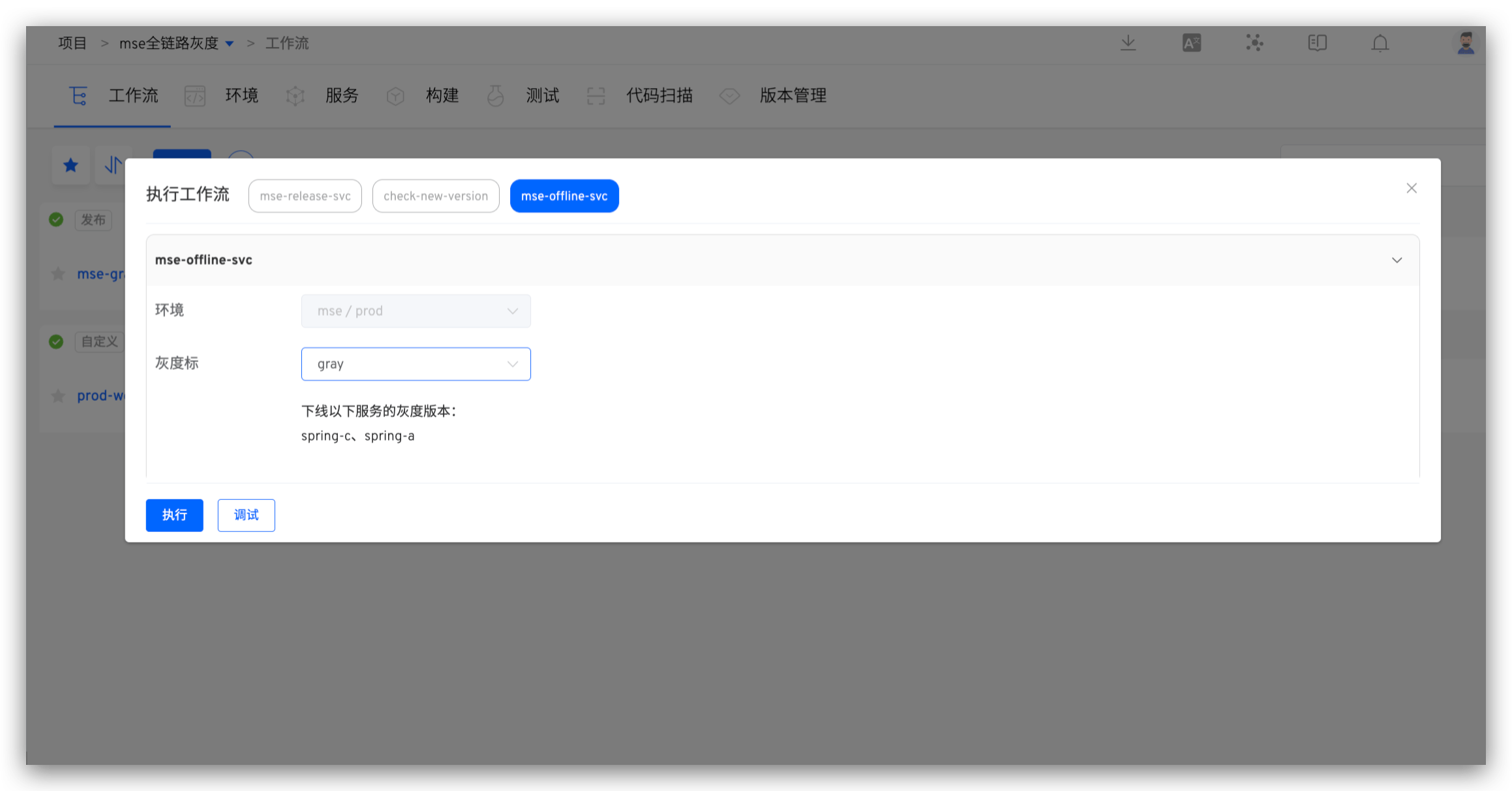Screen dimensions: 1512x791
Task: Collapse the mse-offline-svc section chevron
Action: [1397, 260]
